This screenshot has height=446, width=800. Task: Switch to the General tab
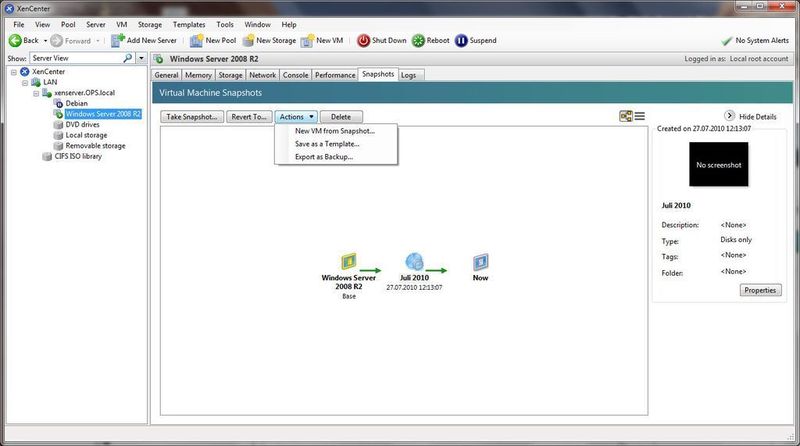coord(166,75)
